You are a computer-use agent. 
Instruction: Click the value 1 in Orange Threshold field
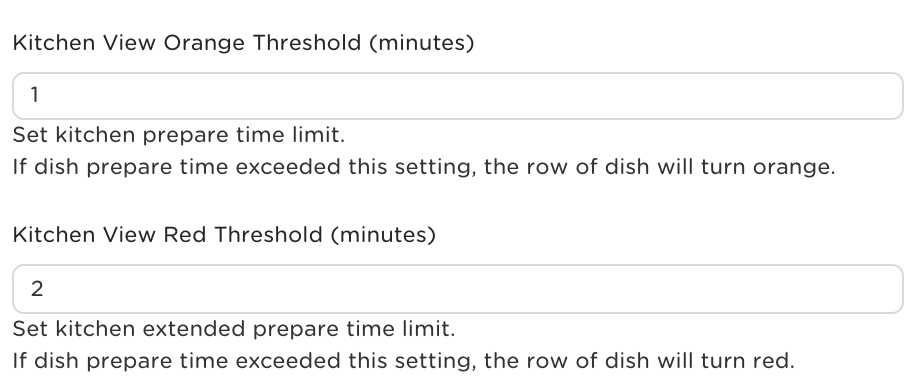point(35,95)
